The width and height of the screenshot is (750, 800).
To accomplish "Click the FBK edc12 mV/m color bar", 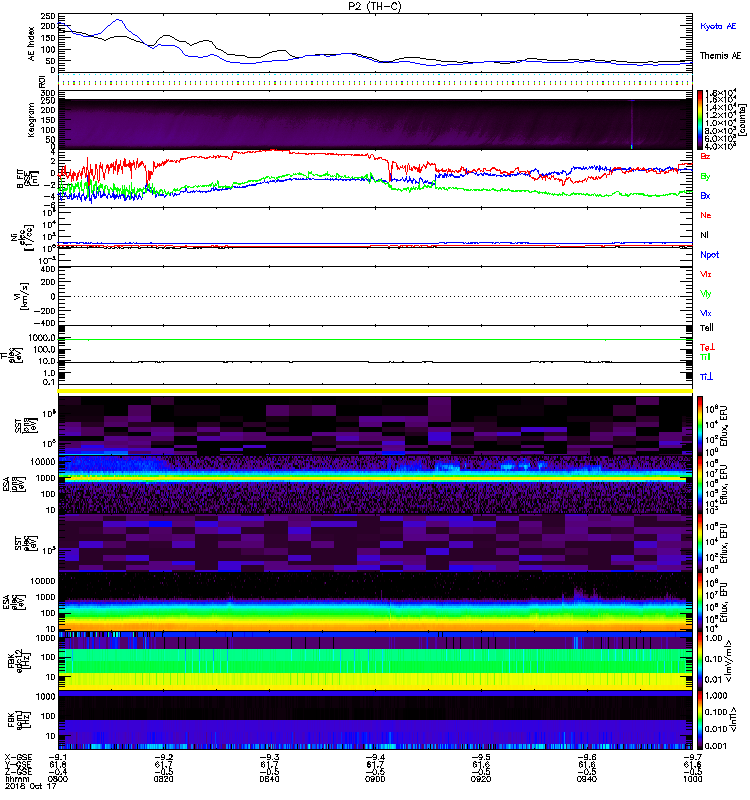I will pyautogui.click(x=700, y=661).
